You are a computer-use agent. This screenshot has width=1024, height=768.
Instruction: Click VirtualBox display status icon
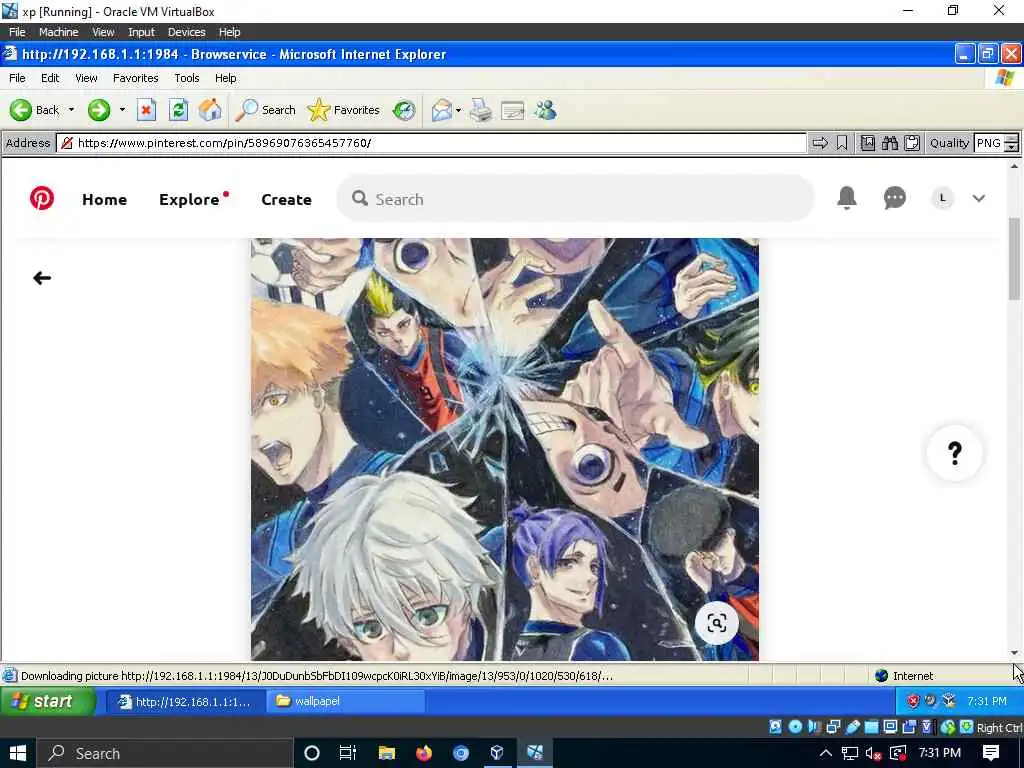tap(890, 727)
